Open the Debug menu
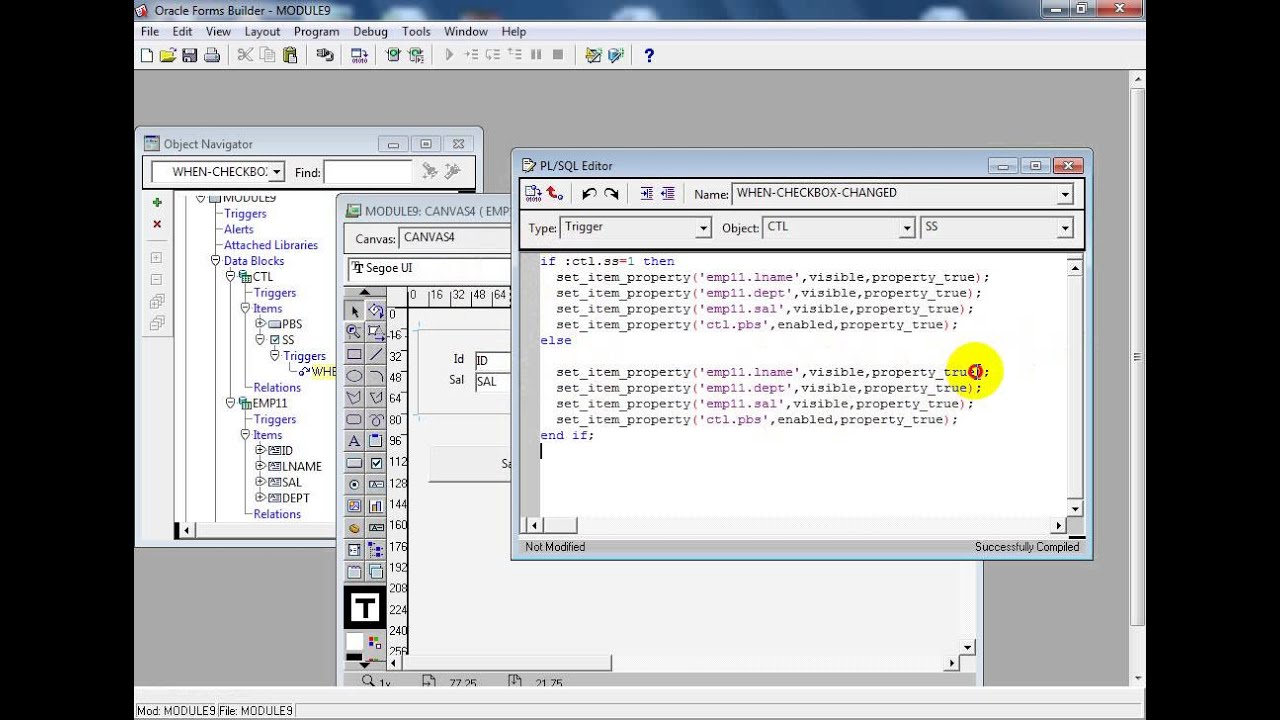The width and height of the screenshot is (1280, 720). pyautogui.click(x=370, y=31)
